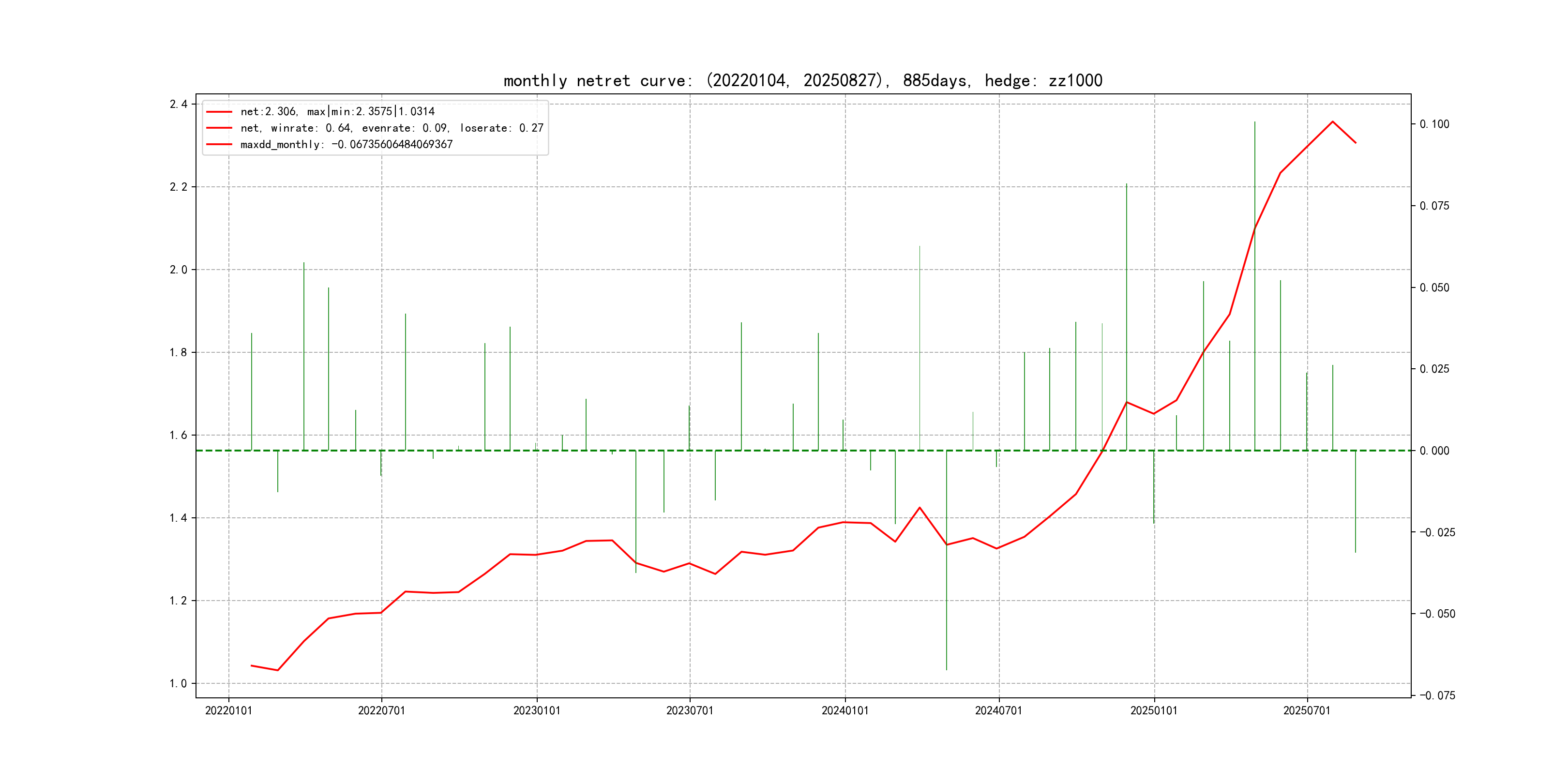1568x784 pixels.
Task: Click the 1.0 left axis tick label
Action: tap(179, 683)
